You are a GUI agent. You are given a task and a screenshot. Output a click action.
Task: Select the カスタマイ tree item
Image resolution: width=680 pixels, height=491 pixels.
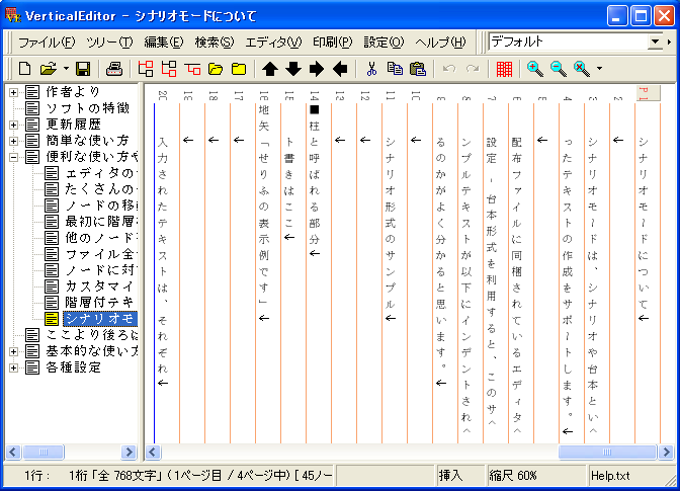[x=101, y=286]
